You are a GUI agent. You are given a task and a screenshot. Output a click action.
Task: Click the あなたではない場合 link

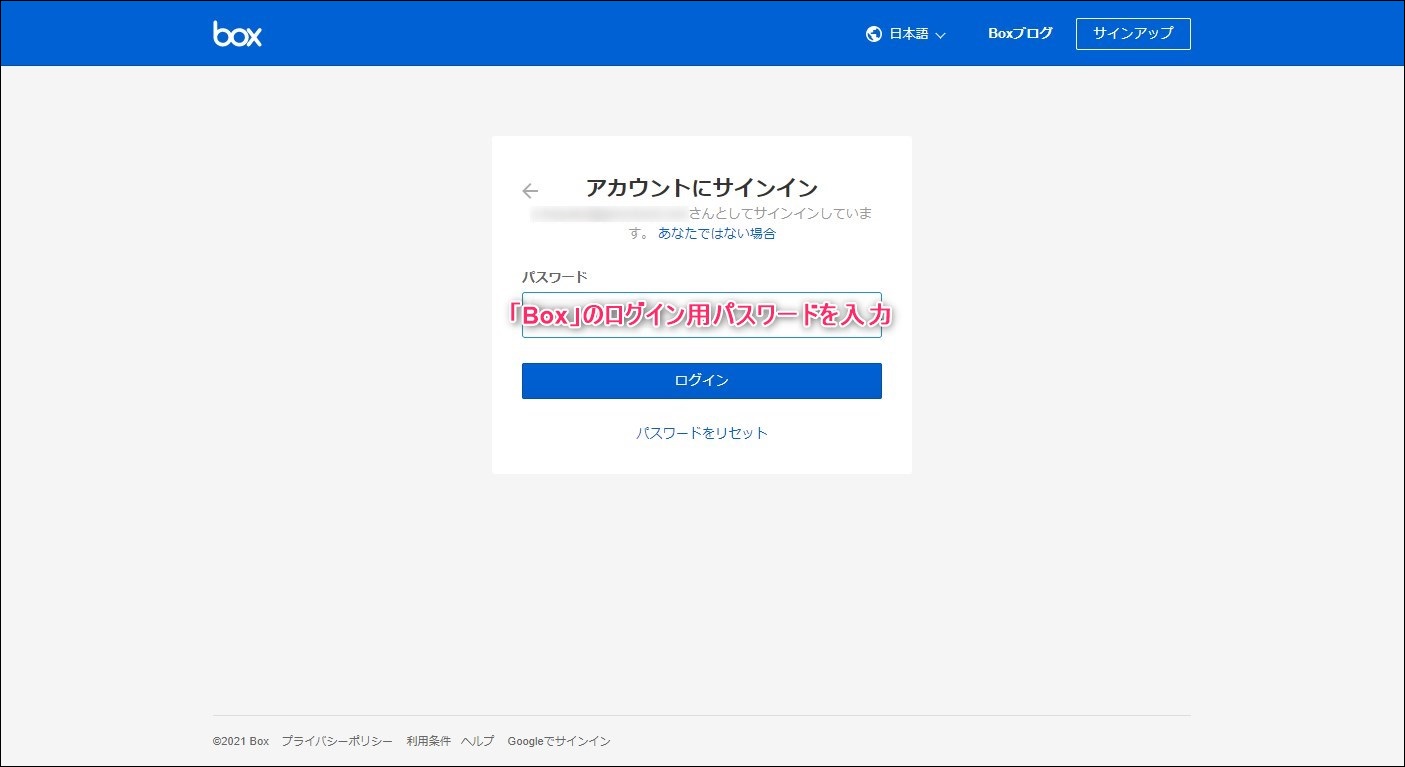coord(717,233)
